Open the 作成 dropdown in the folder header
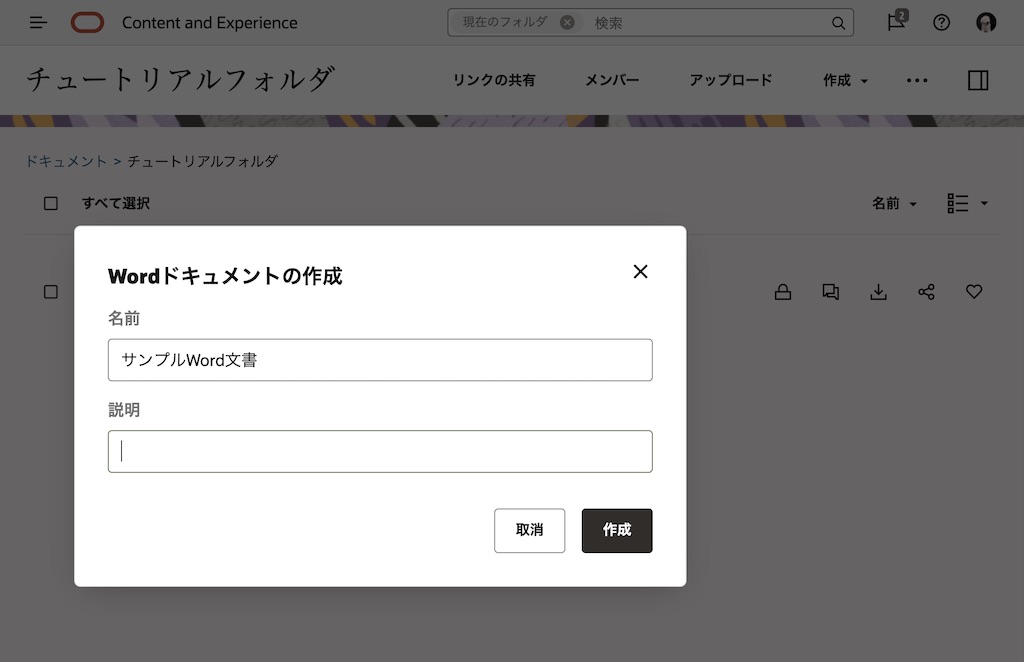This screenshot has height=662, width=1024. click(x=844, y=80)
